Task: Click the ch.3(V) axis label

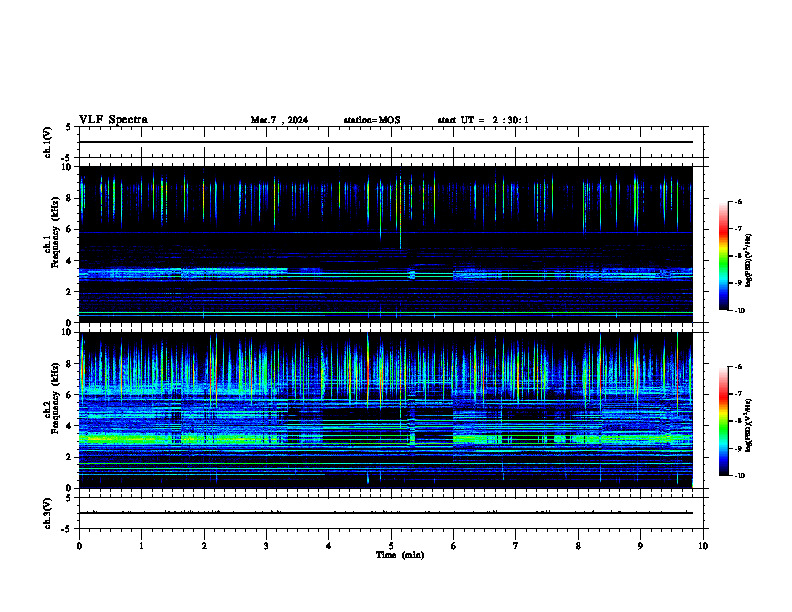Action: [x=47, y=514]
